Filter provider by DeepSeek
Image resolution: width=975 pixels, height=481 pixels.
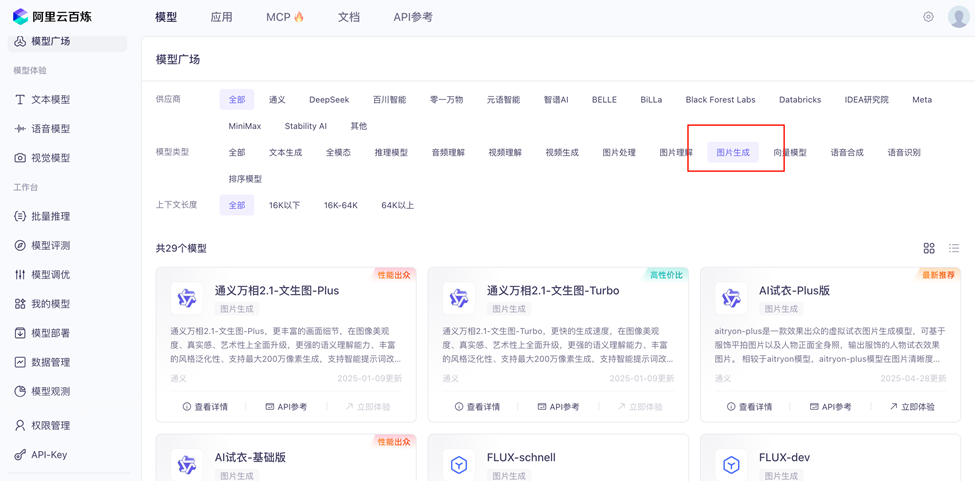329,99
